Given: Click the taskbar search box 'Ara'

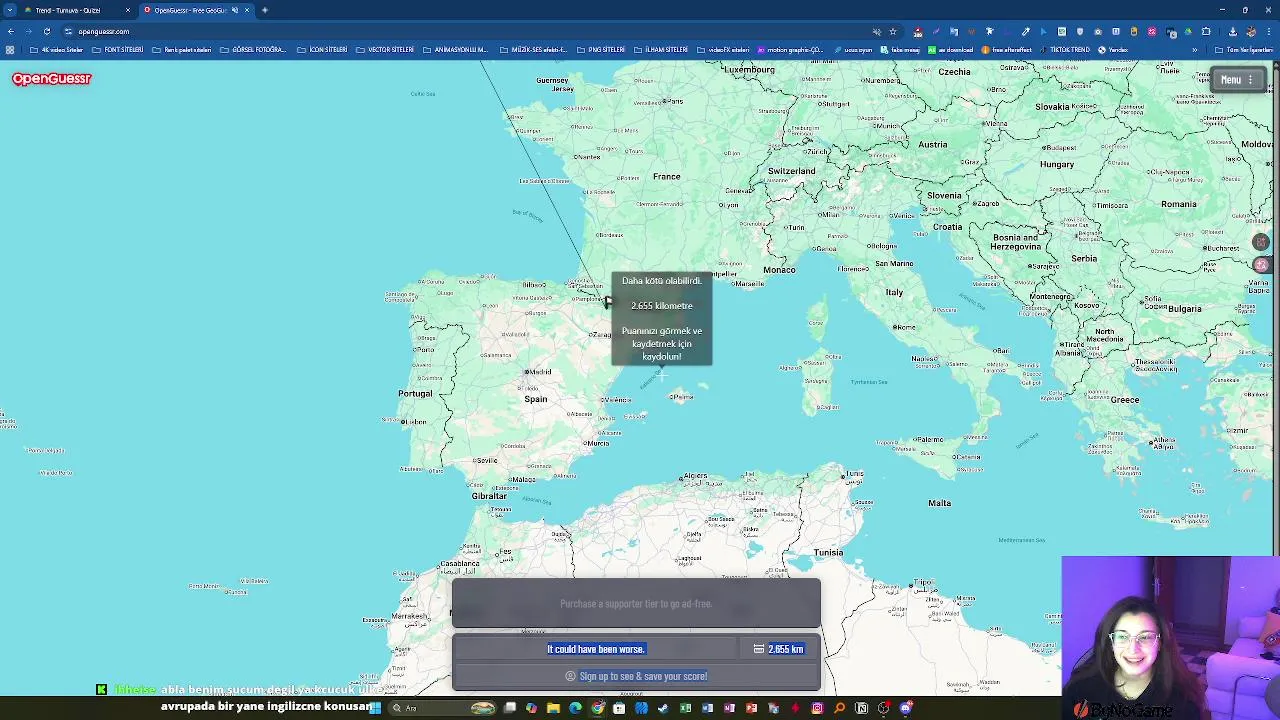Looking at the screenshot, I should (x=443, y=708).
